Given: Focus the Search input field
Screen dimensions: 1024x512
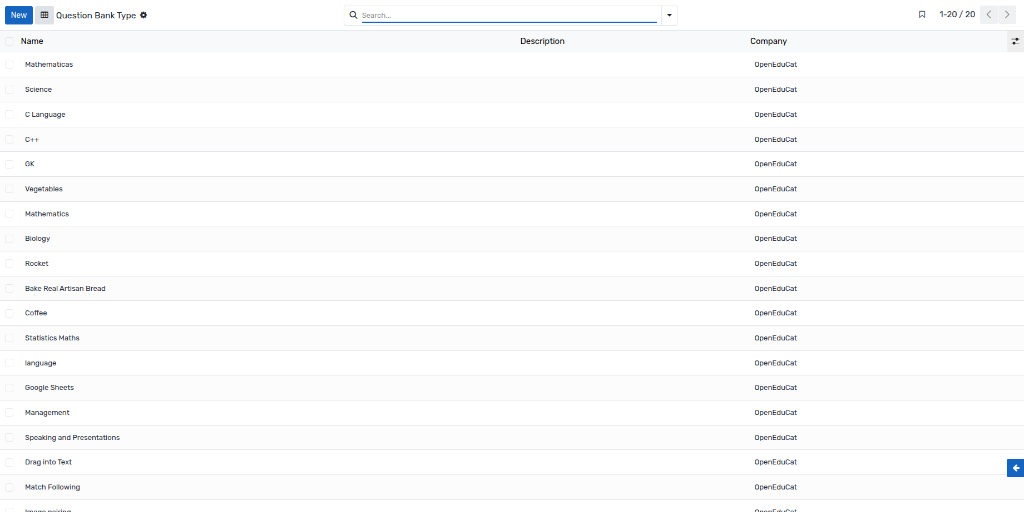Looking at the screenshot, I should click(x=509, y=15).
